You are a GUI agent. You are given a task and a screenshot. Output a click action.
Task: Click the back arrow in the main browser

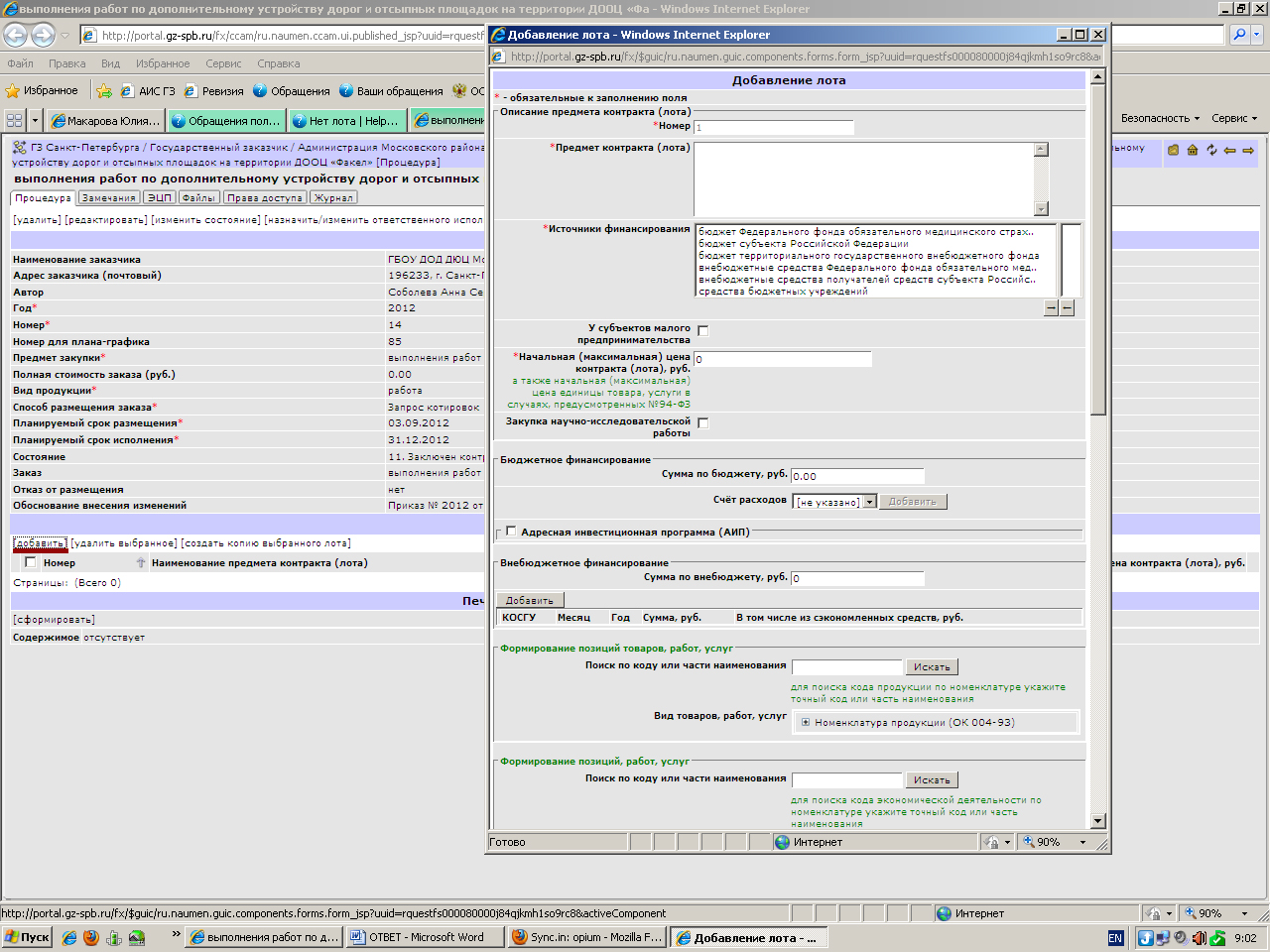15,36
